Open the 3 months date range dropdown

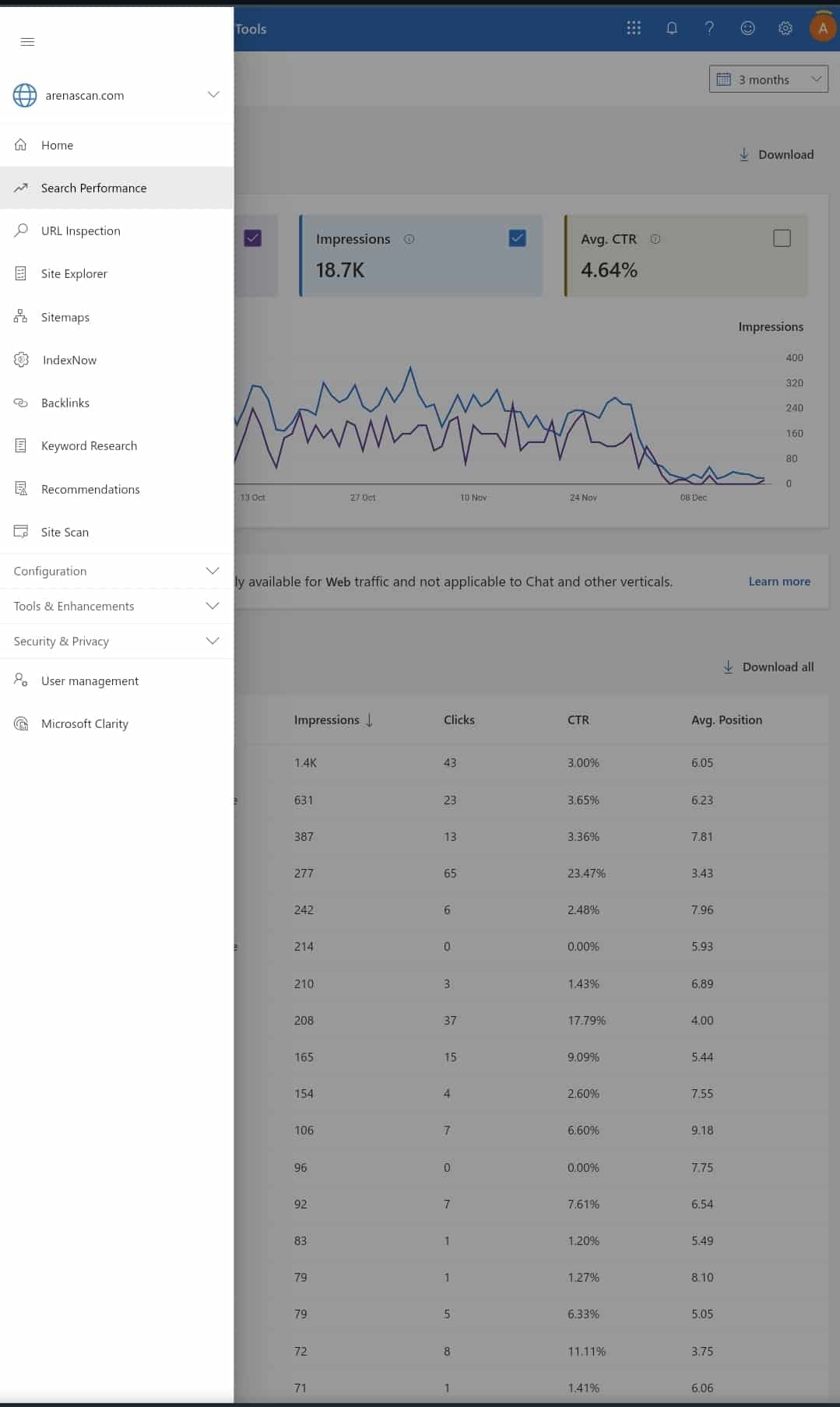tap(768, 79)
